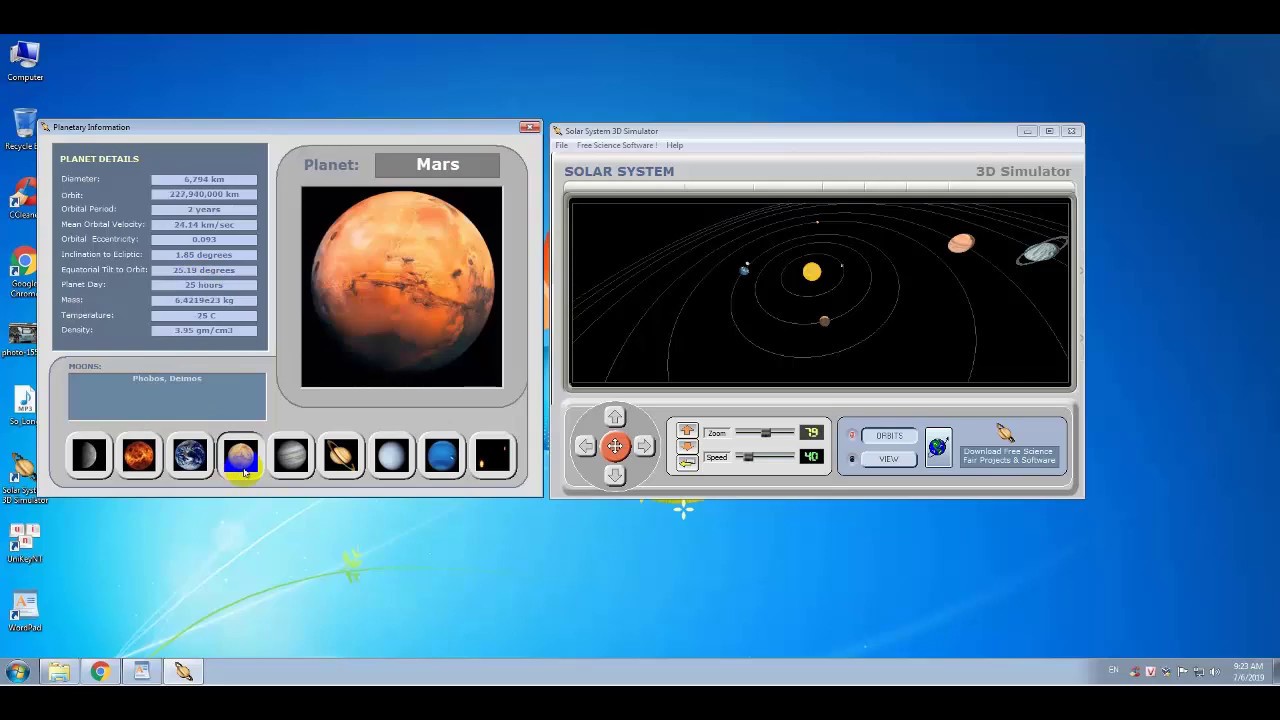Toggle the indicator light beside VIEW
The width and height of the screenshot is (1280, 720).
(x=852, y=459)
